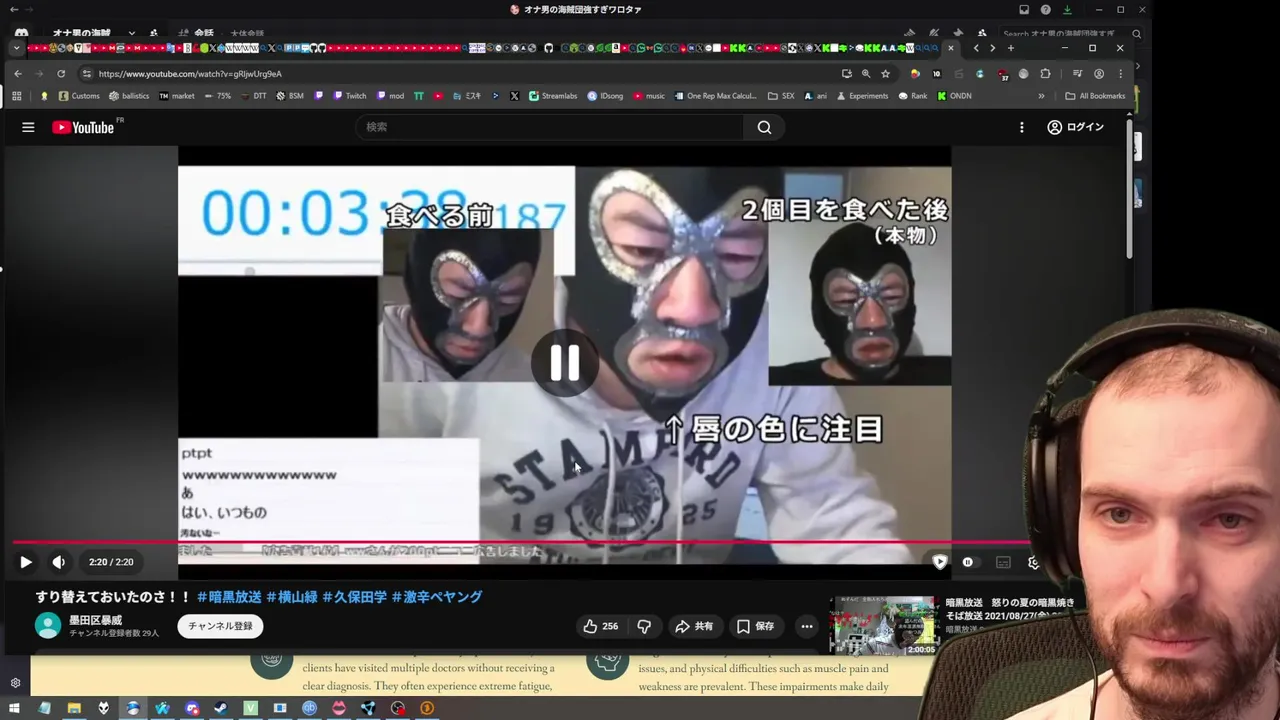Click the zoom magnifier icon in address bar

point(866,73)
